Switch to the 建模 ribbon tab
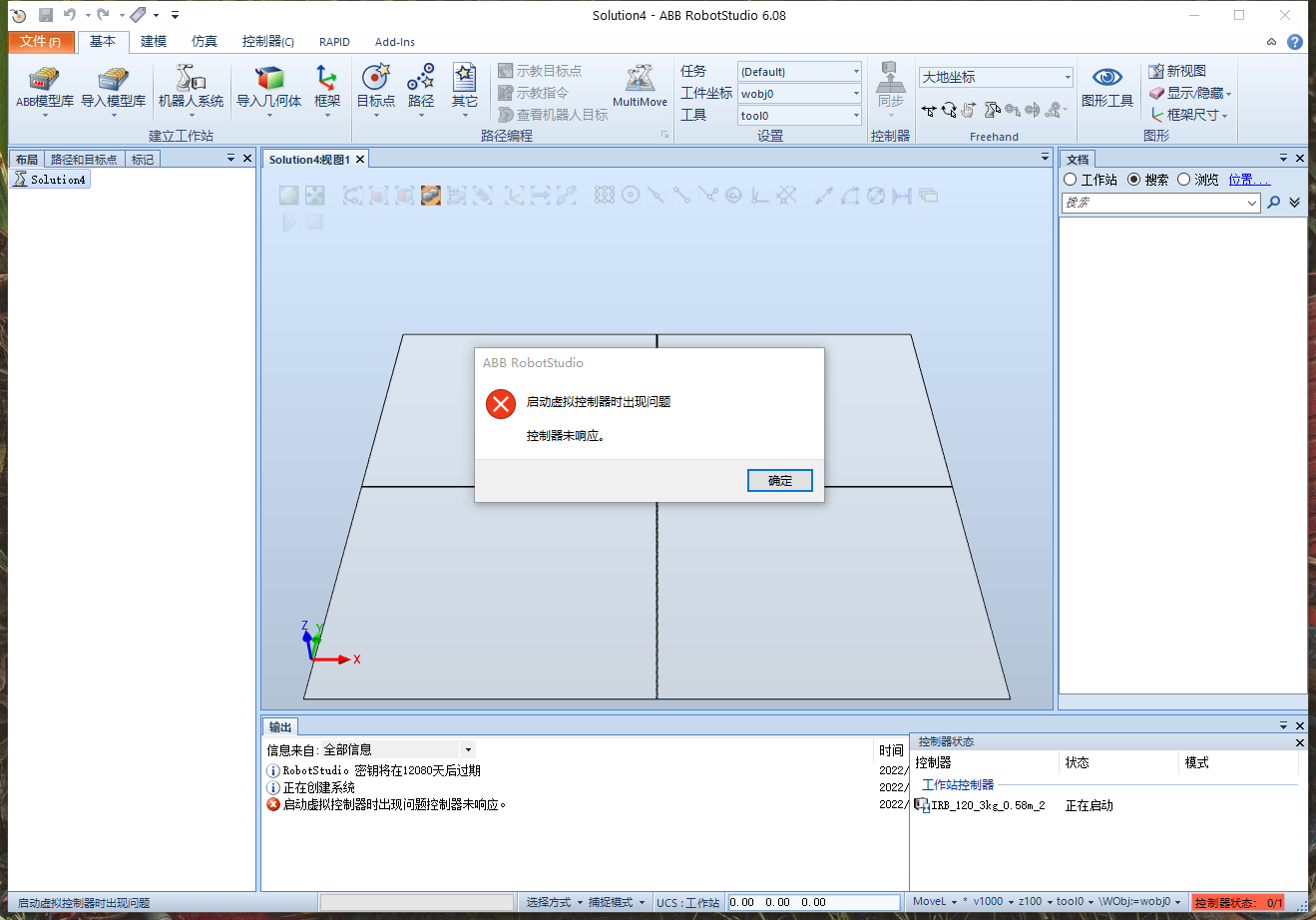The width and height of the screenshot is (1316, 920). tap(154, 42)
